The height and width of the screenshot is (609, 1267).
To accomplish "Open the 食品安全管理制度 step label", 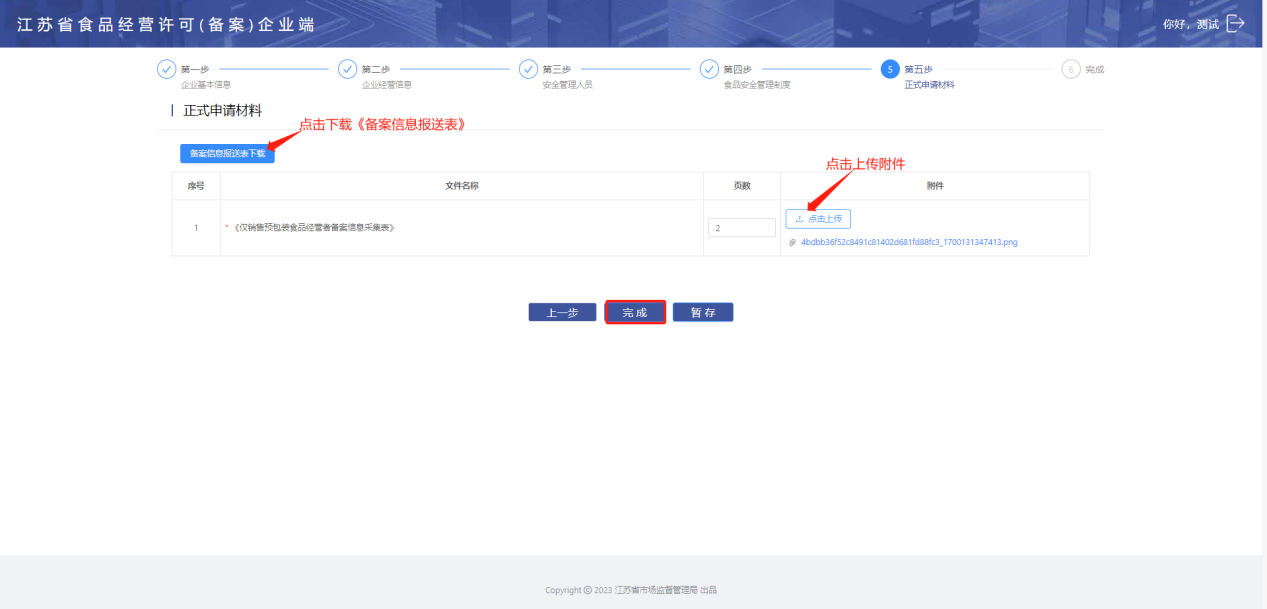I will point(757,85).
